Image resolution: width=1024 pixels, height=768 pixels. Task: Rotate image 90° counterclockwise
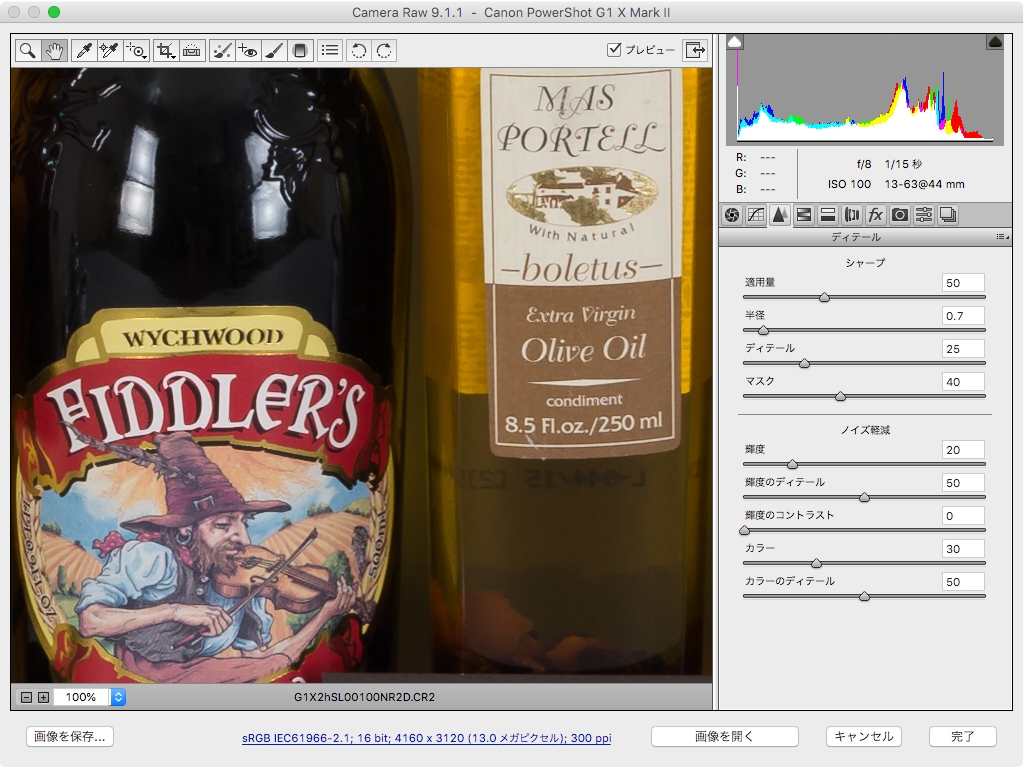pos(358,50)
